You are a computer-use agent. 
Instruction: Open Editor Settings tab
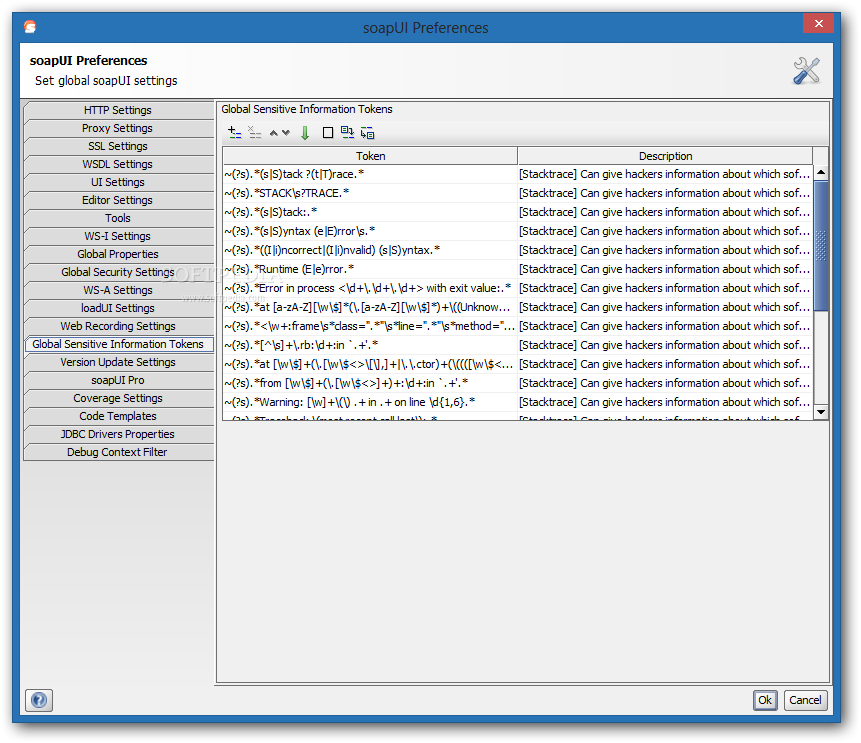(118, 200)
